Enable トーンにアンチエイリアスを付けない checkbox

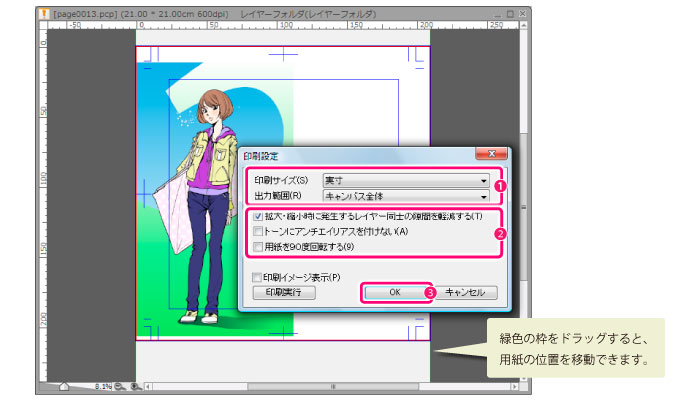pos(258,231)
